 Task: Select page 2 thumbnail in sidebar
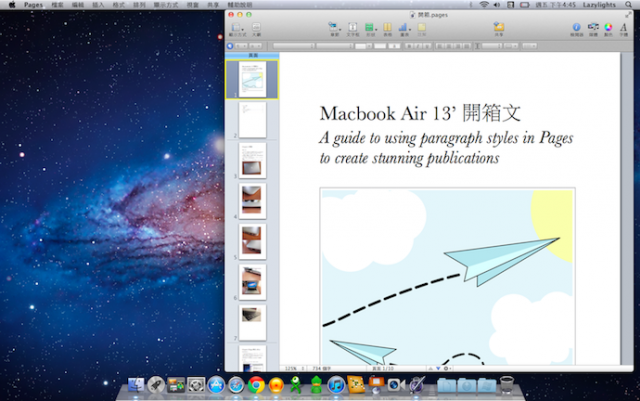[x=252, y=120]
